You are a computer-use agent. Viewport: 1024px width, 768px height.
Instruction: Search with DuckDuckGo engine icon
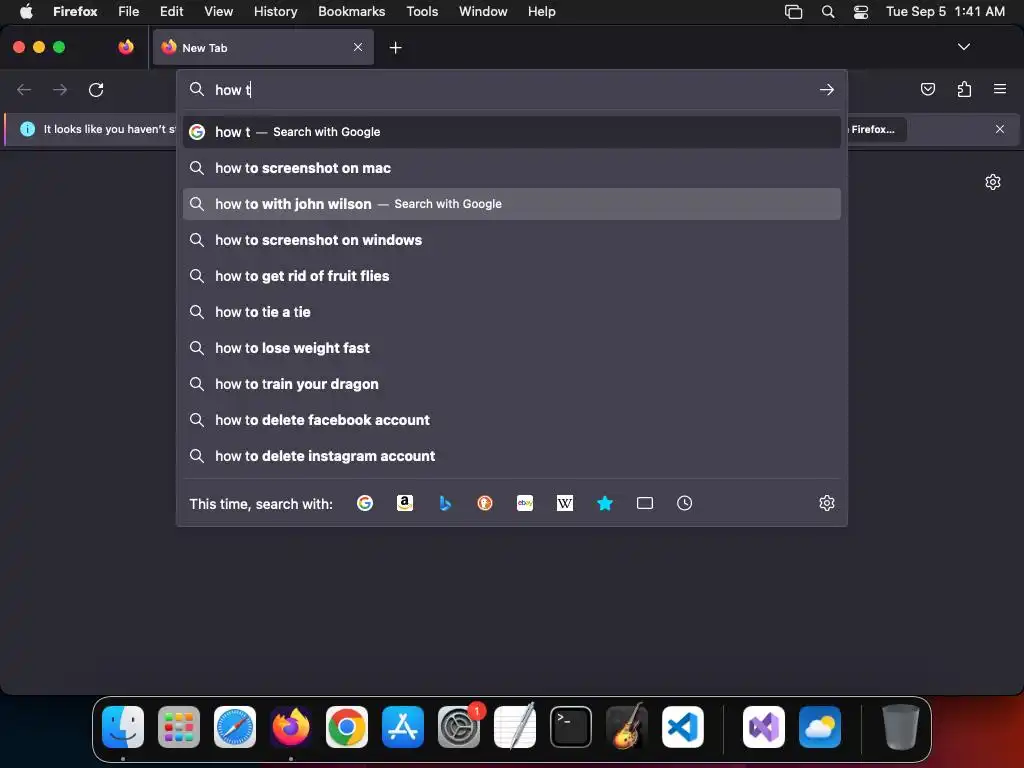coord(485,503)
